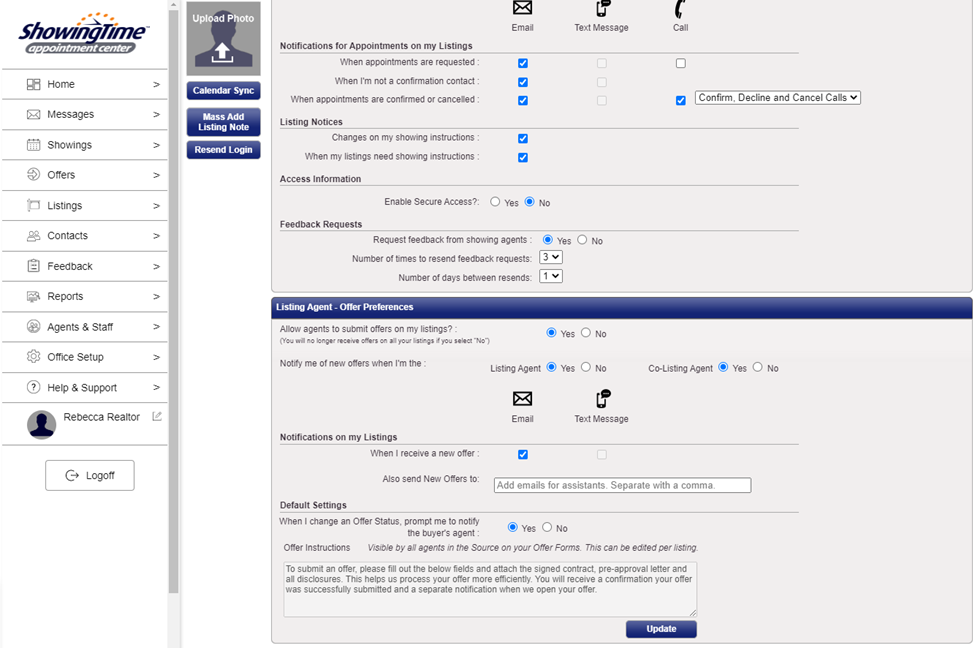This screenshot has width=975, height=648.
Task: Click the ShowingTime appointment center logo
Action: pos(84,34)
